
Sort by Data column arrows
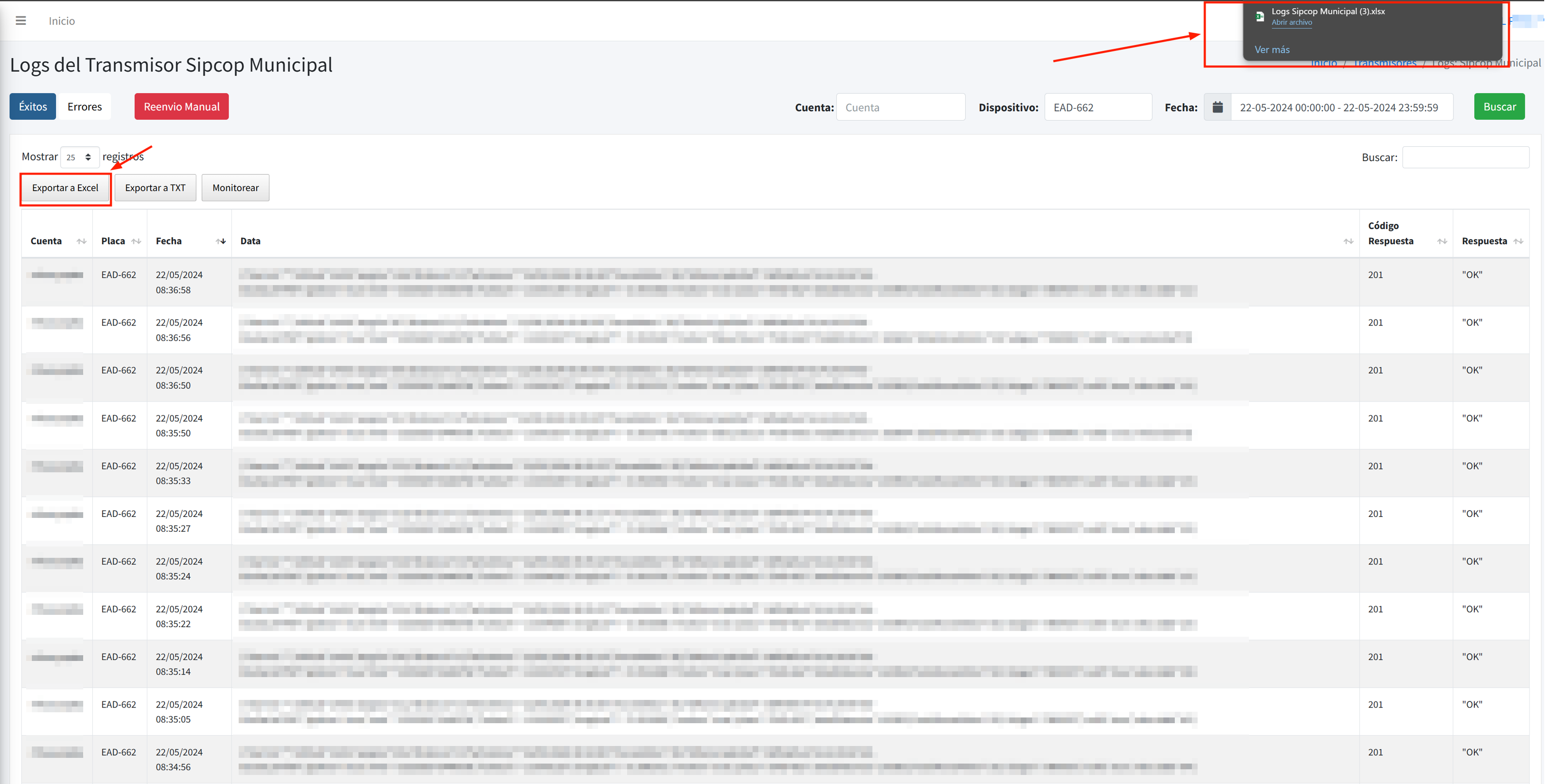pyautogui.click(x=1348, y=241)
